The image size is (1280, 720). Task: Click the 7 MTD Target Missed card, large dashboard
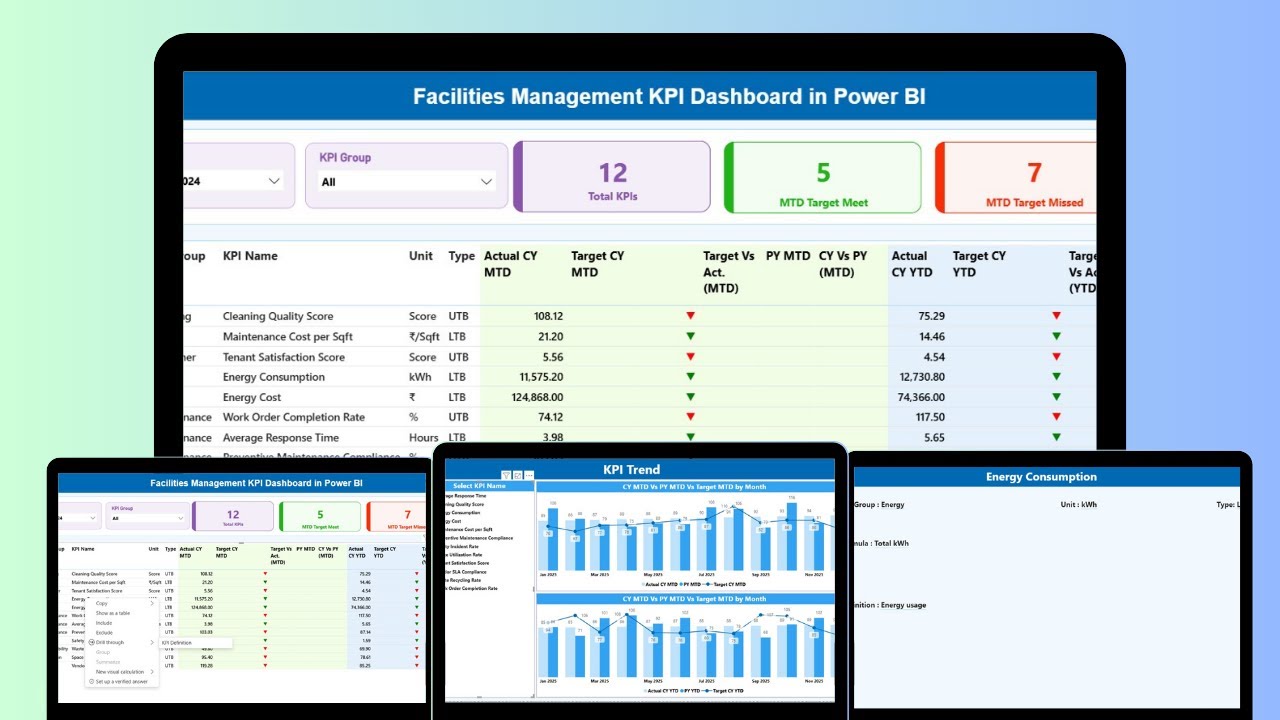coord(1018,177)
